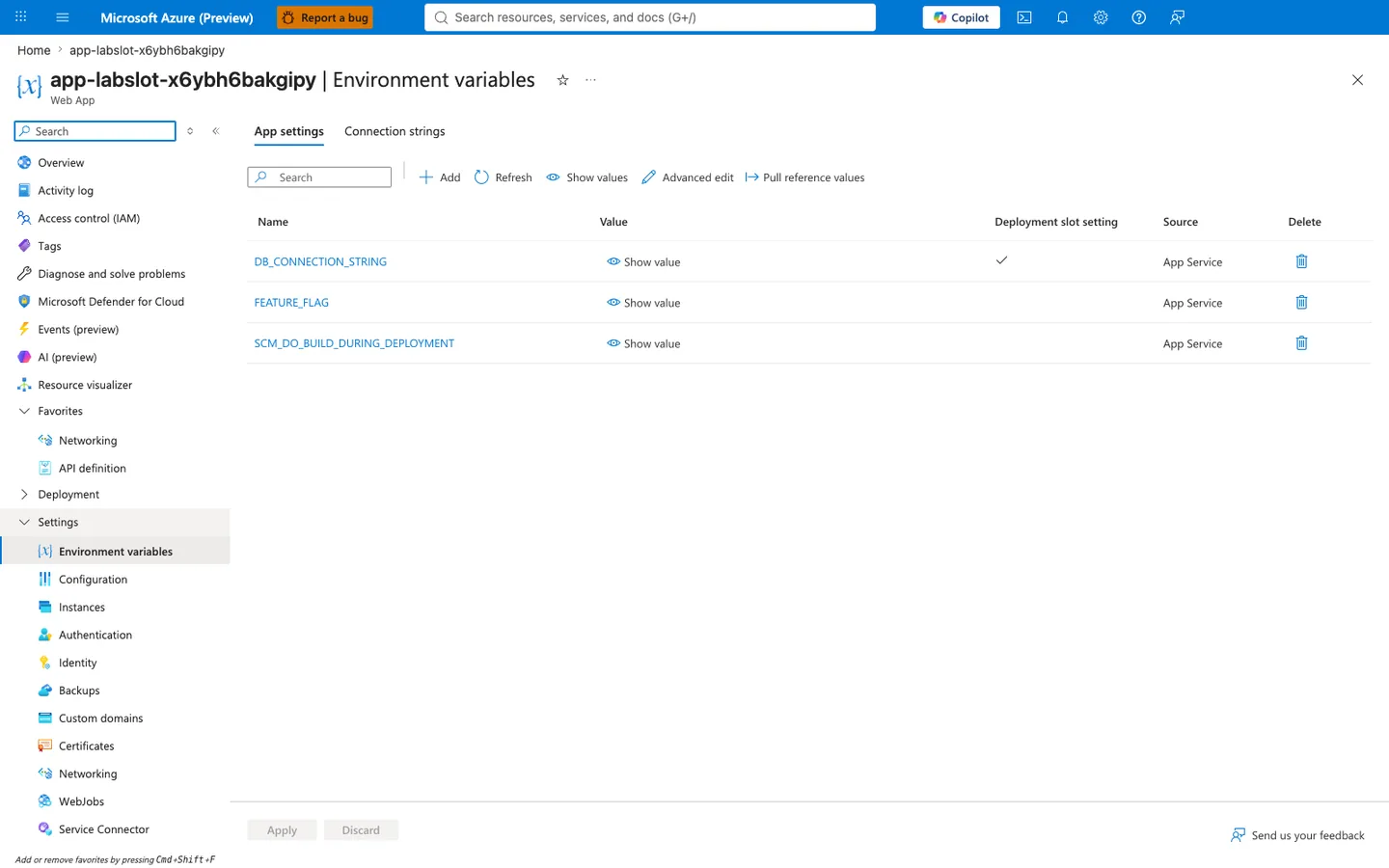This screenshot has width=1389, height=868.
Task: Show value for DB_CONNECTION_STRING
Action: point(643,262)
